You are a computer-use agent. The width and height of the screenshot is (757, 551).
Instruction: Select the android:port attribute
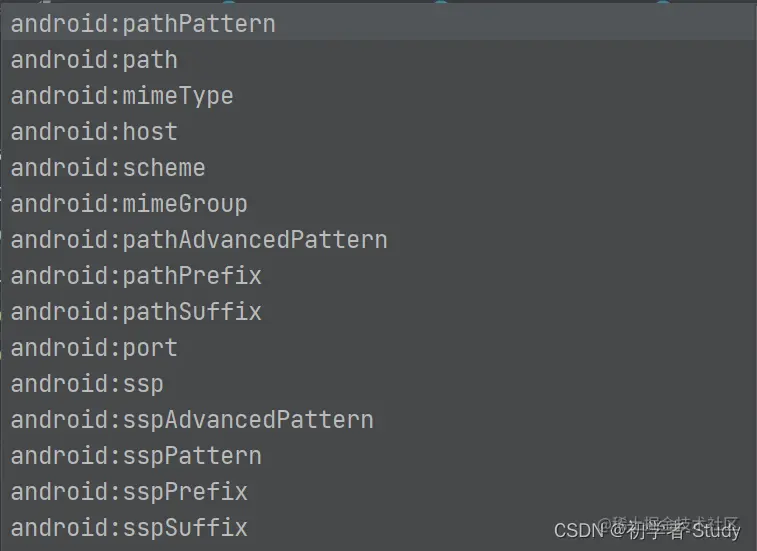click(94, 348)
